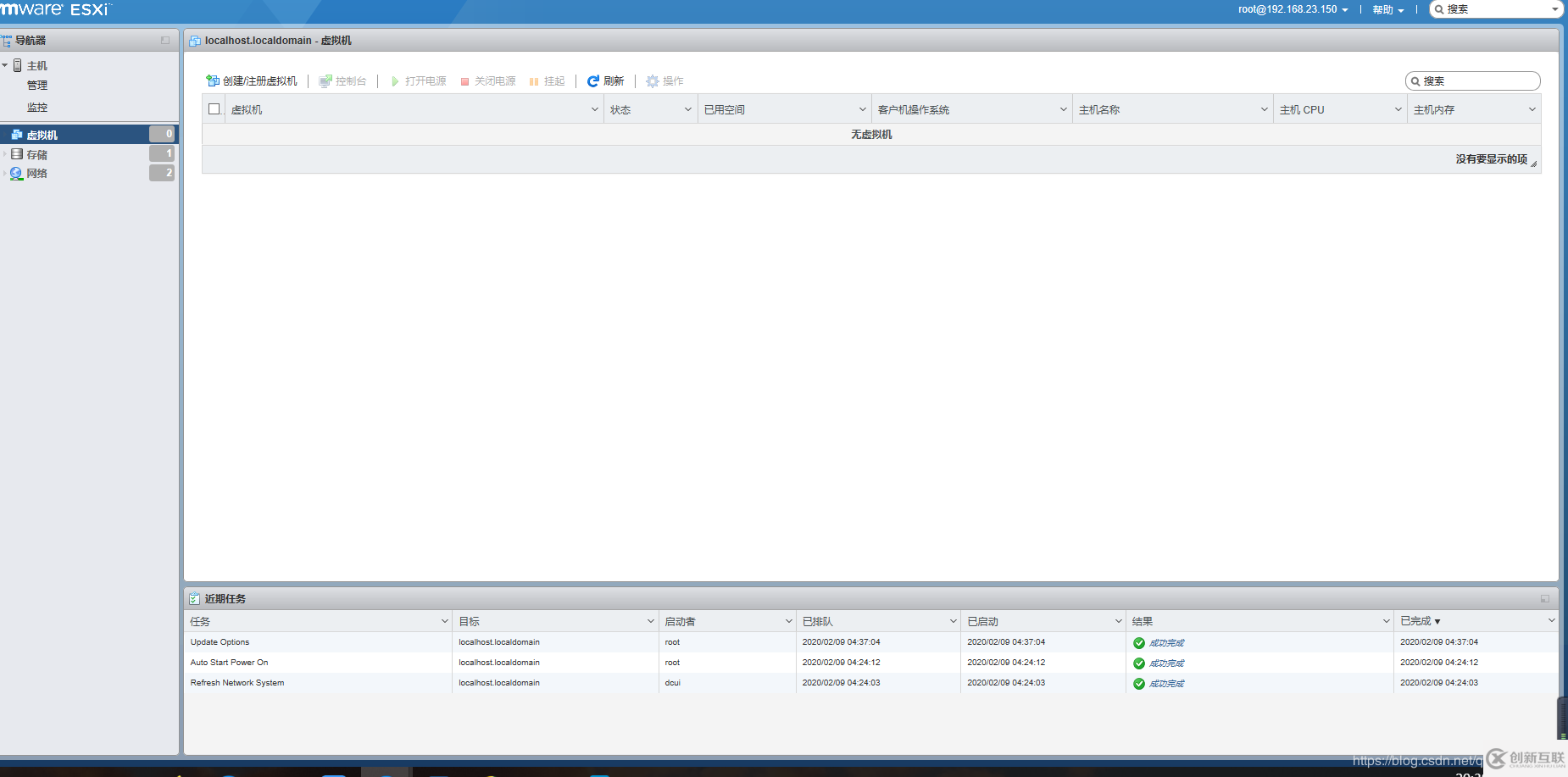Open the Task (任务) column dropdown in recent tasks
The height and width of the screenshot is (777, 1568).
pos(444,621)
